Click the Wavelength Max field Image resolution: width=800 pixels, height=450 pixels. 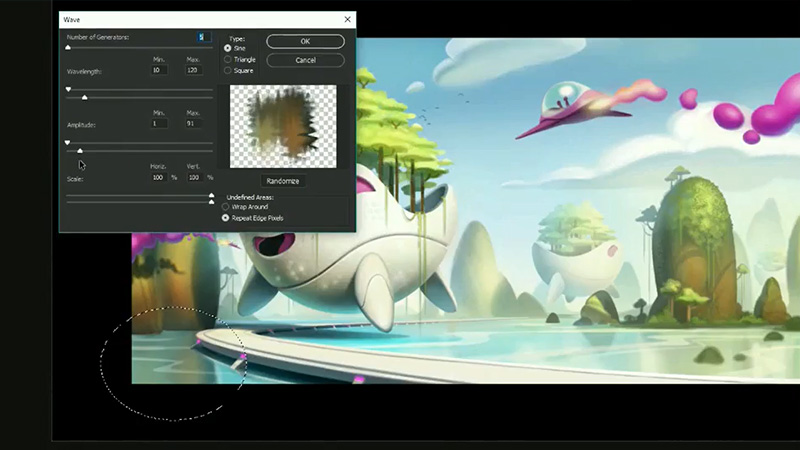point(193,70)
